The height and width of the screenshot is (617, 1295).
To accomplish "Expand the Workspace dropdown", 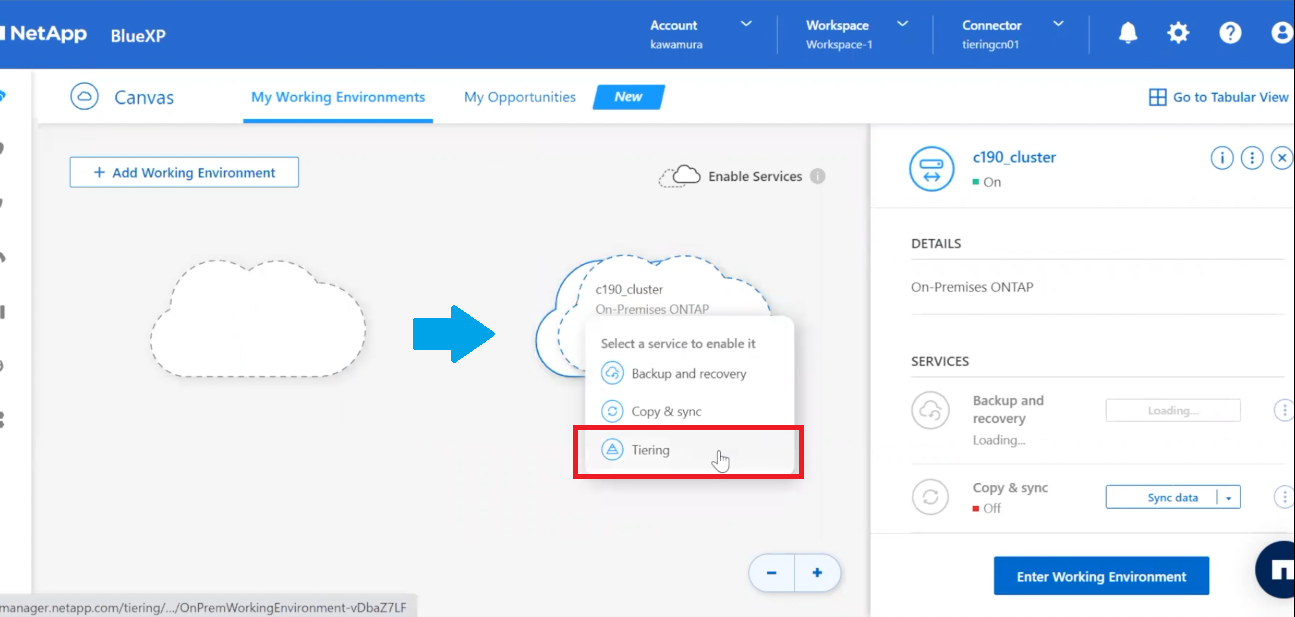I will coord(903,24).
